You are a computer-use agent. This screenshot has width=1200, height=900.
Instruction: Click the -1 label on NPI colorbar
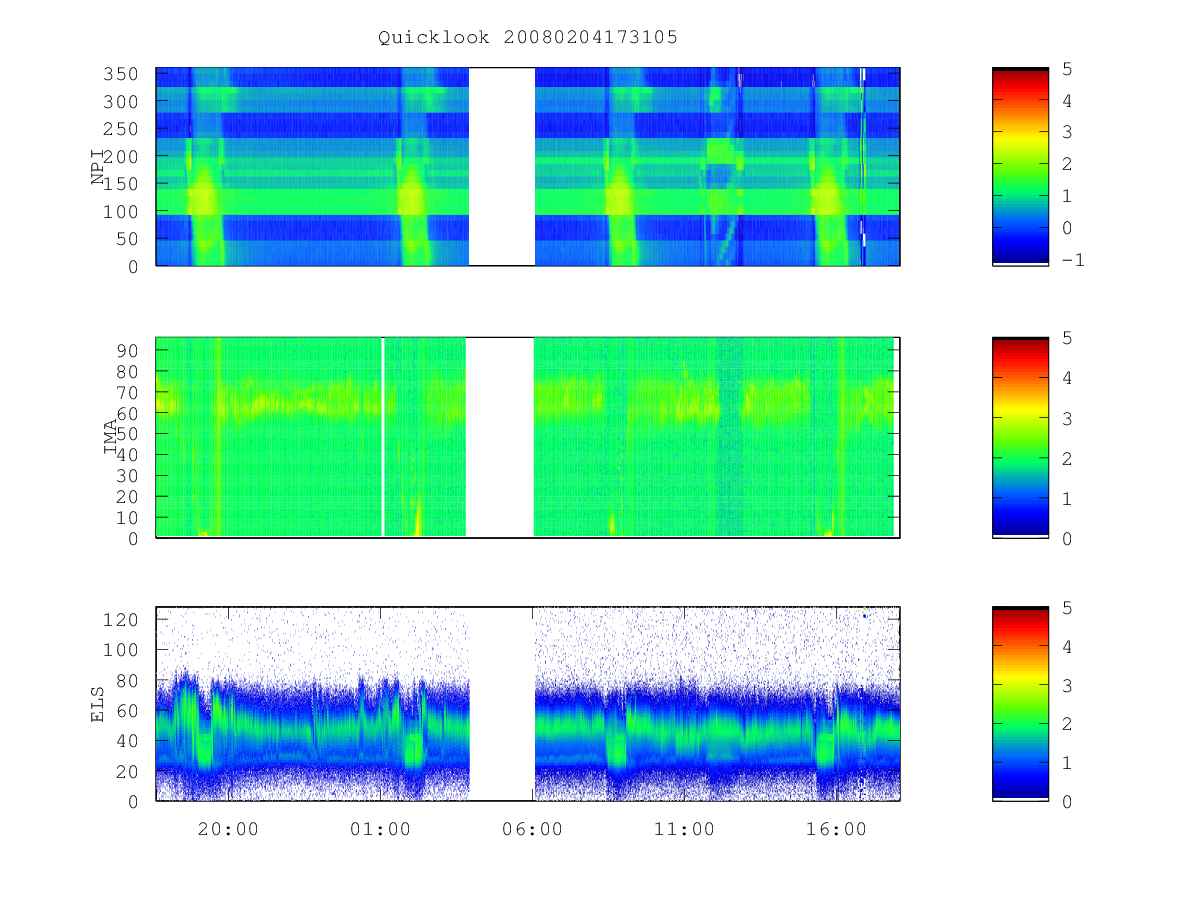1072,260
